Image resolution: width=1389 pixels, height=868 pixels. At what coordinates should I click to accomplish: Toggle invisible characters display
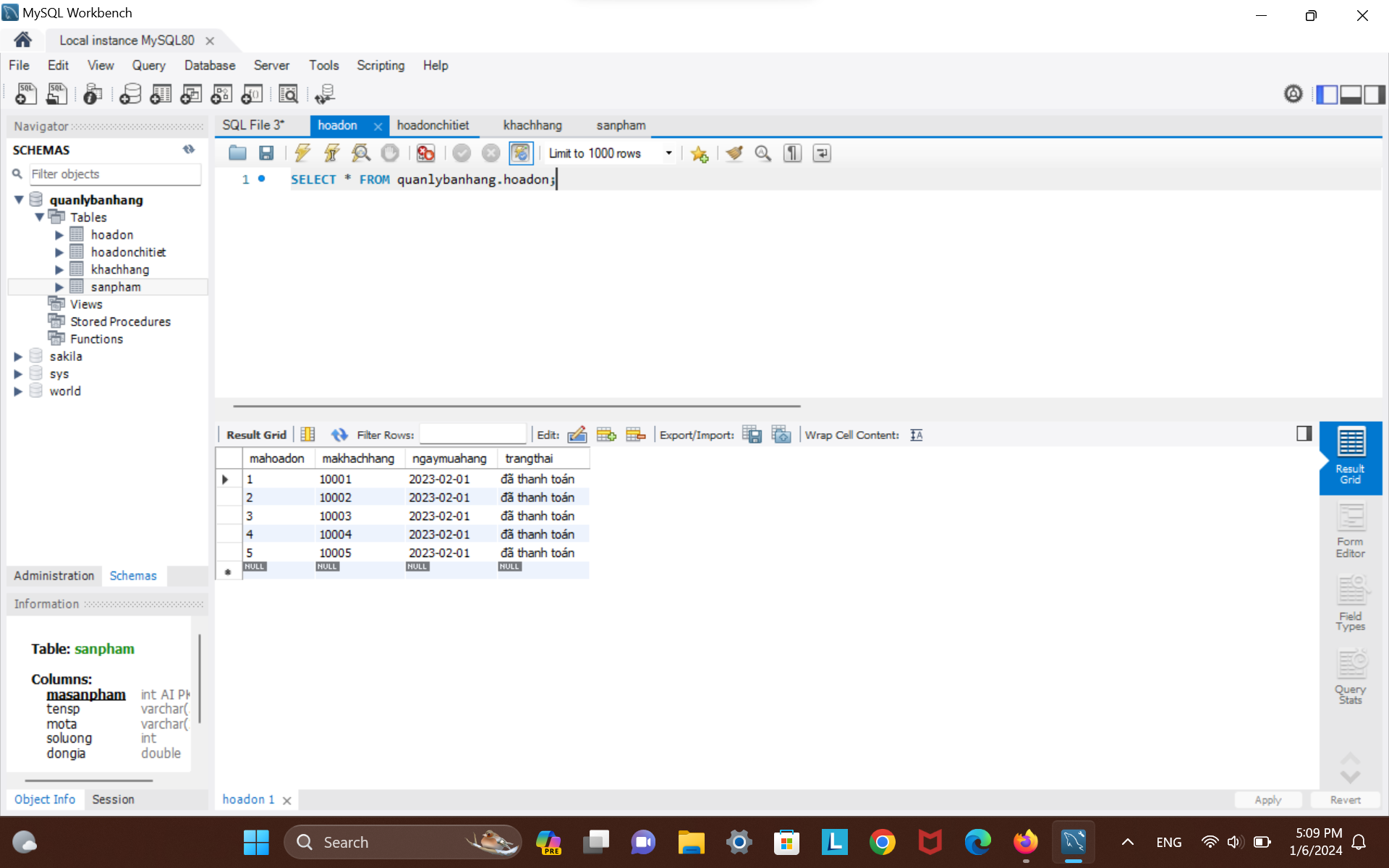(792, 153)
